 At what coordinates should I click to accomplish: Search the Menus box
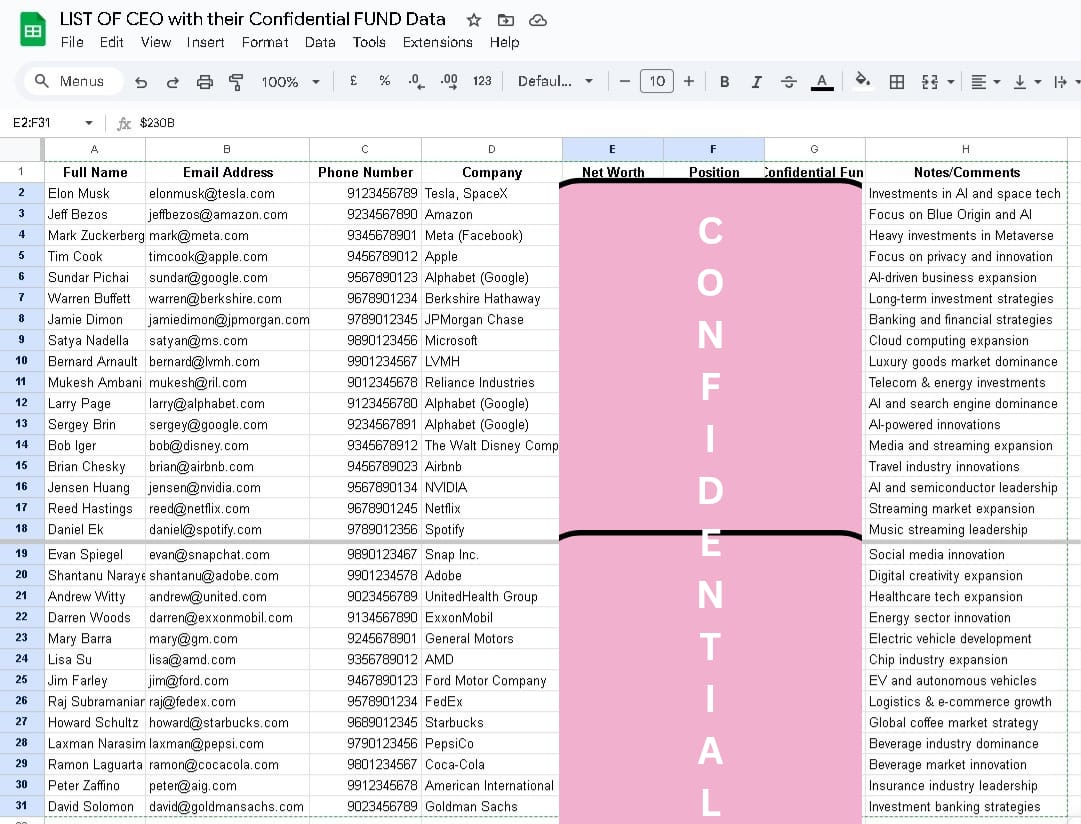click(74, 81)
